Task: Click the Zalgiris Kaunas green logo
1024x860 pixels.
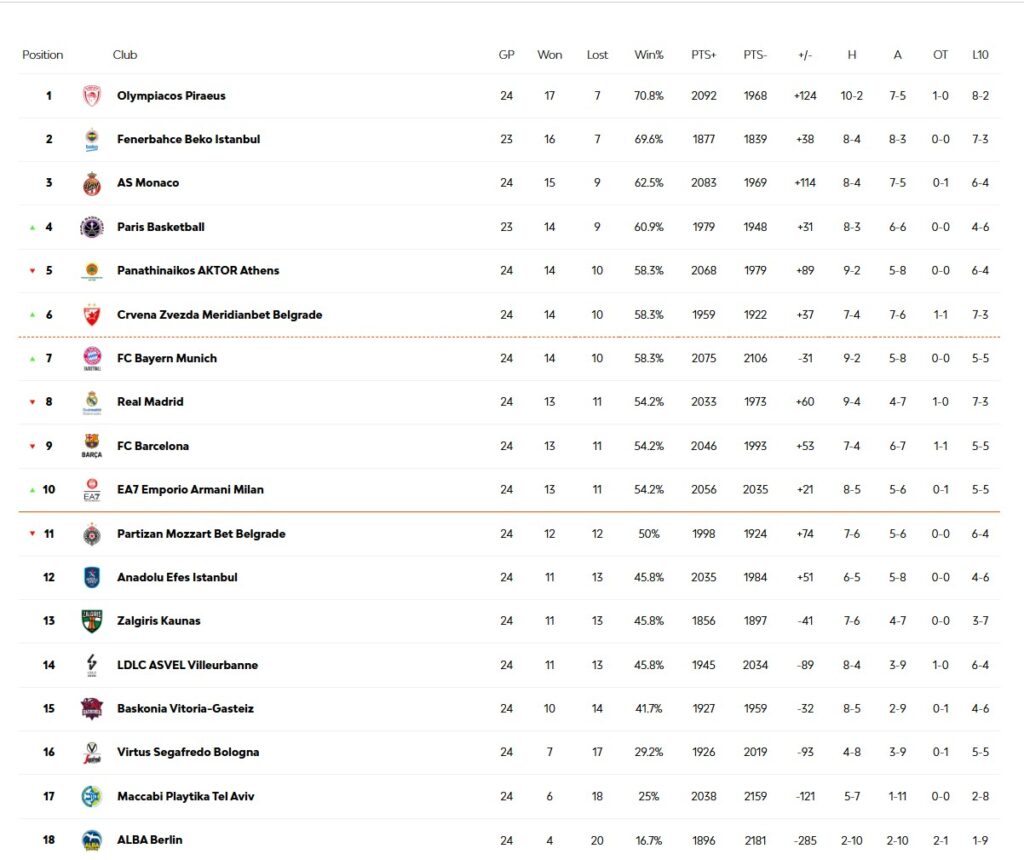Action: (x=92, y=621)
